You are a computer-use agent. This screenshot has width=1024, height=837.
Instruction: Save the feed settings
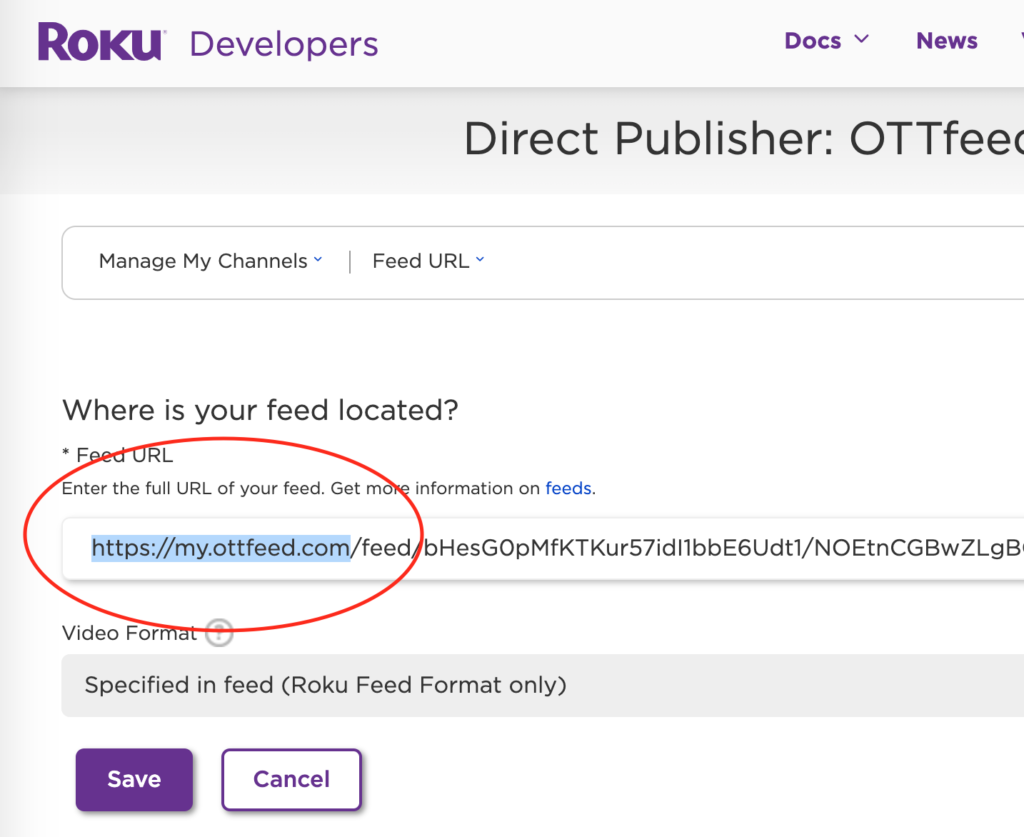point(134,780)
